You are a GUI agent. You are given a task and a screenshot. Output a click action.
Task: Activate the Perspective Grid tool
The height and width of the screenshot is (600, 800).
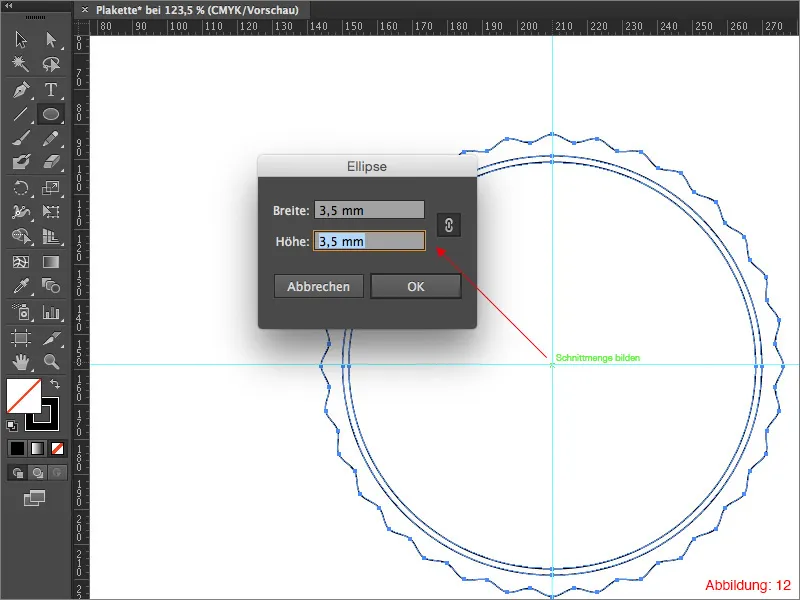click(x=51, y=236)
